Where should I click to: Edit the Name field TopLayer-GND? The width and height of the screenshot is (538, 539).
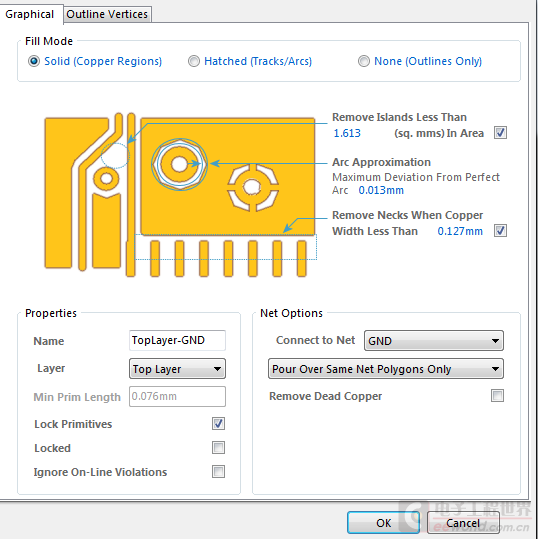(177, 340)
